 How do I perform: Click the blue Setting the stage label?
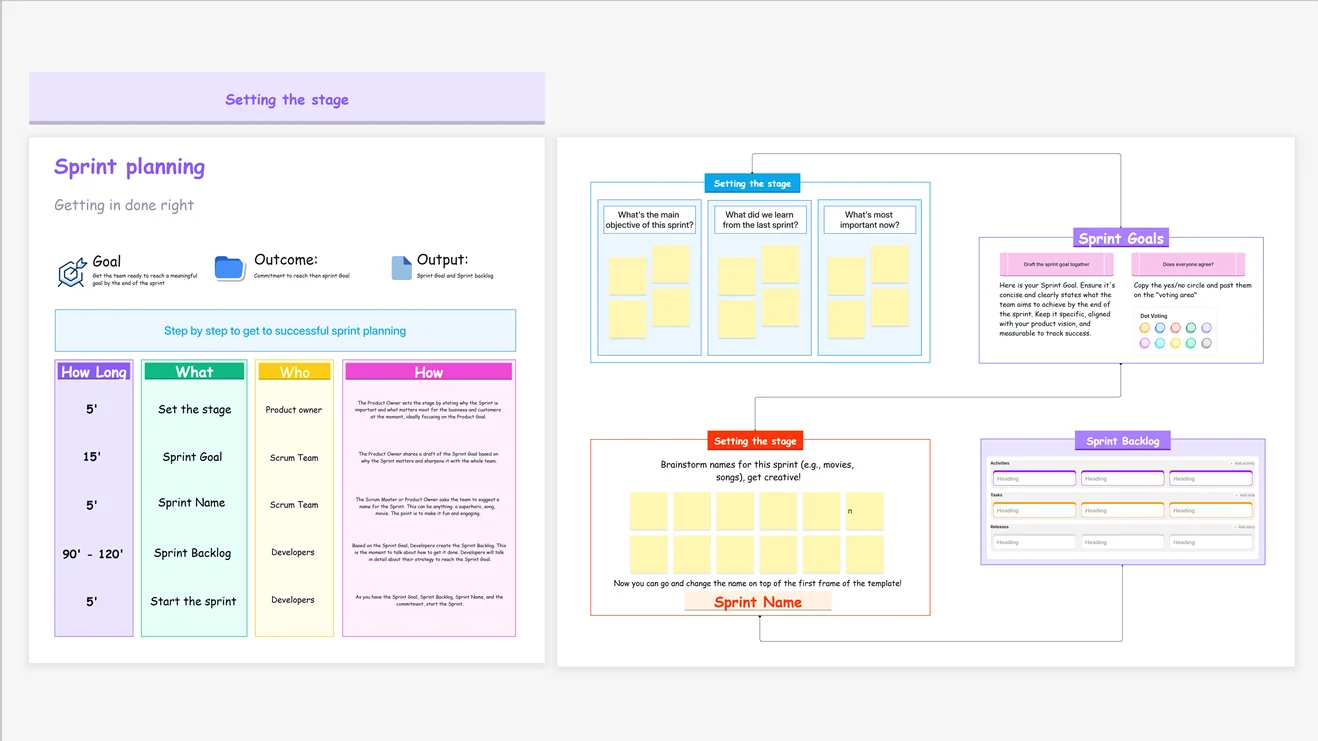click(x=752, y=183)
